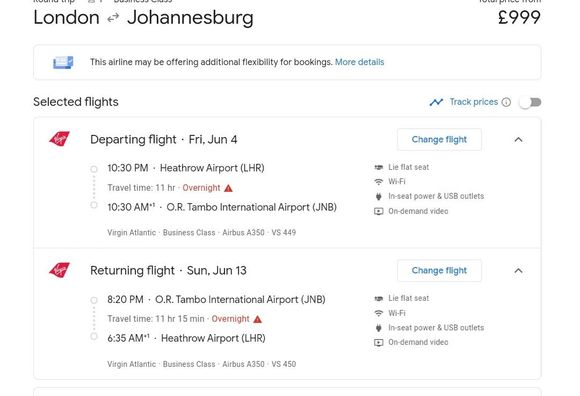Toggle the Track prices switch
The image size is (580, 396).
[531, 102]
